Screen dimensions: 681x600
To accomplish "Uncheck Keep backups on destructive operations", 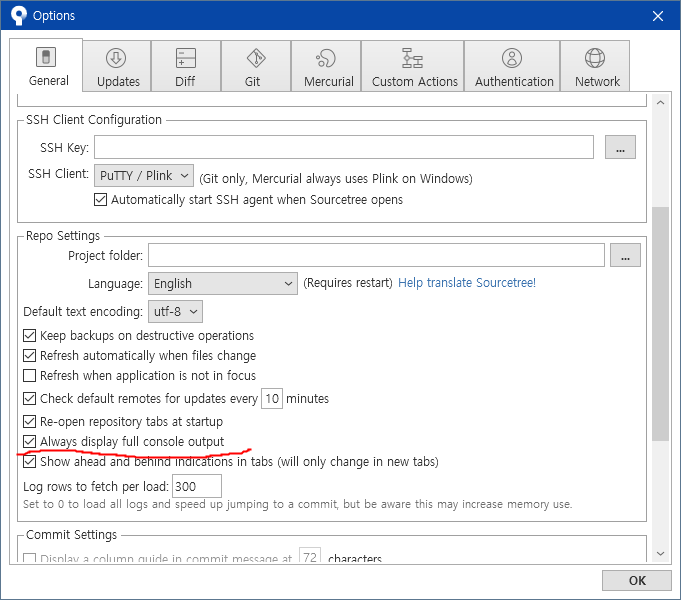I will (x=30, y=335).
